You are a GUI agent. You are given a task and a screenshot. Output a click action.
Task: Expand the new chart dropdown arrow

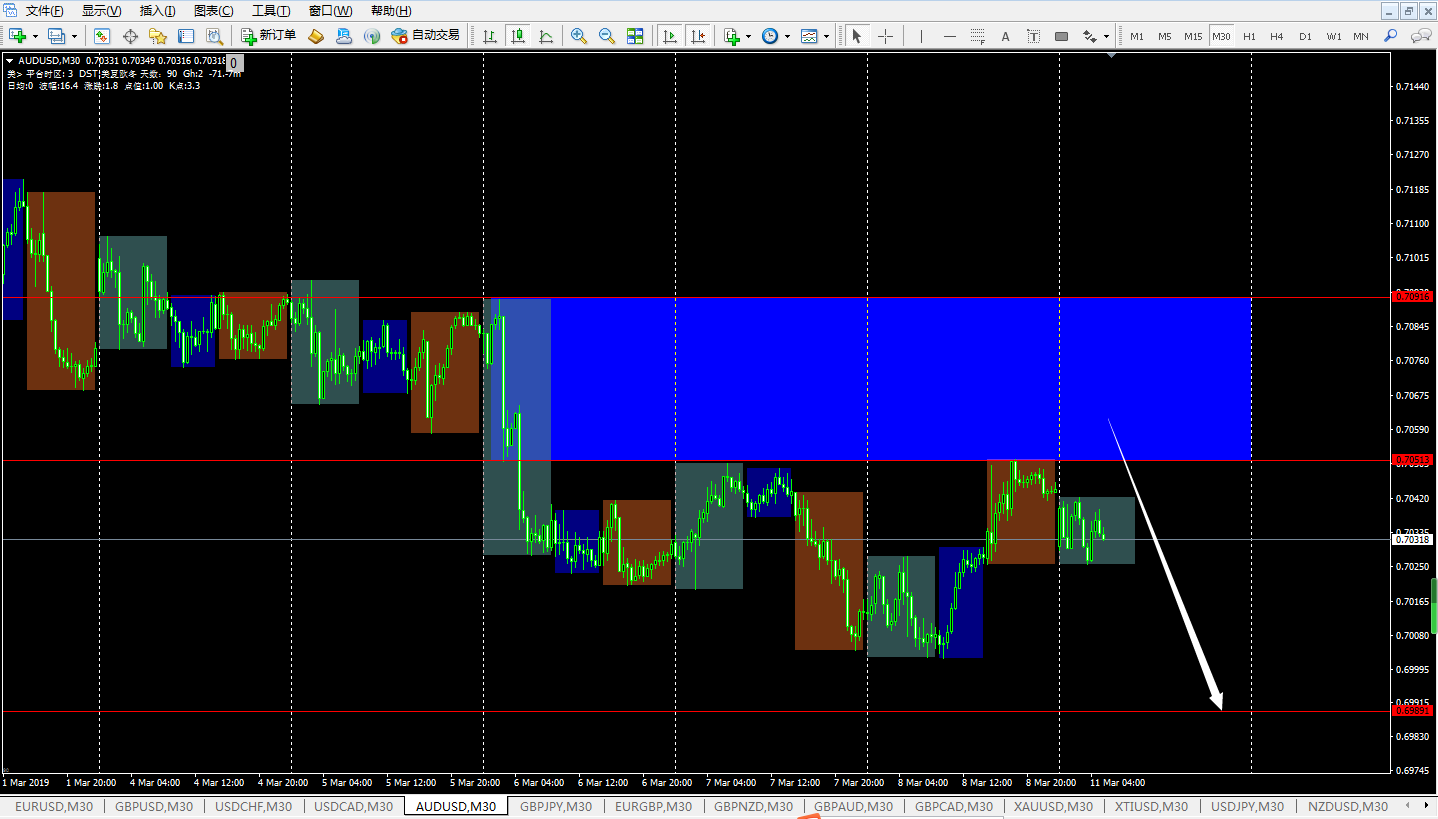(36, 36)
